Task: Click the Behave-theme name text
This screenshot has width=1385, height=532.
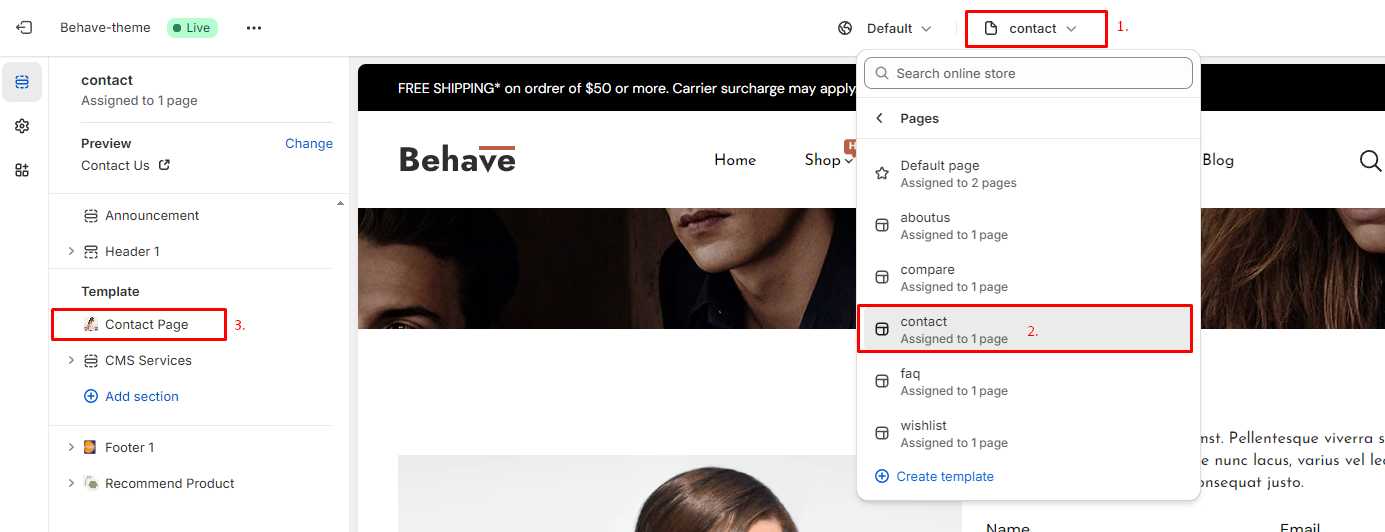Action: point(105,28)
